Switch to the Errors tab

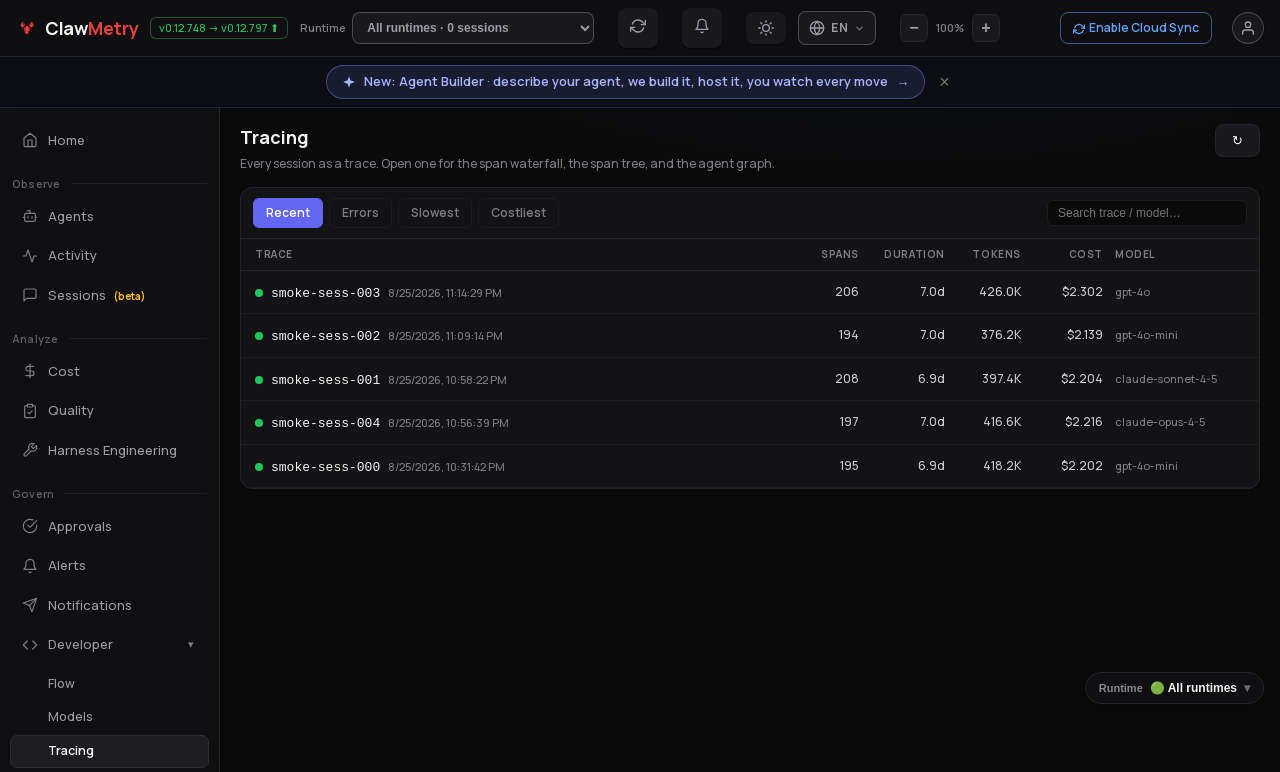point(360,213)
